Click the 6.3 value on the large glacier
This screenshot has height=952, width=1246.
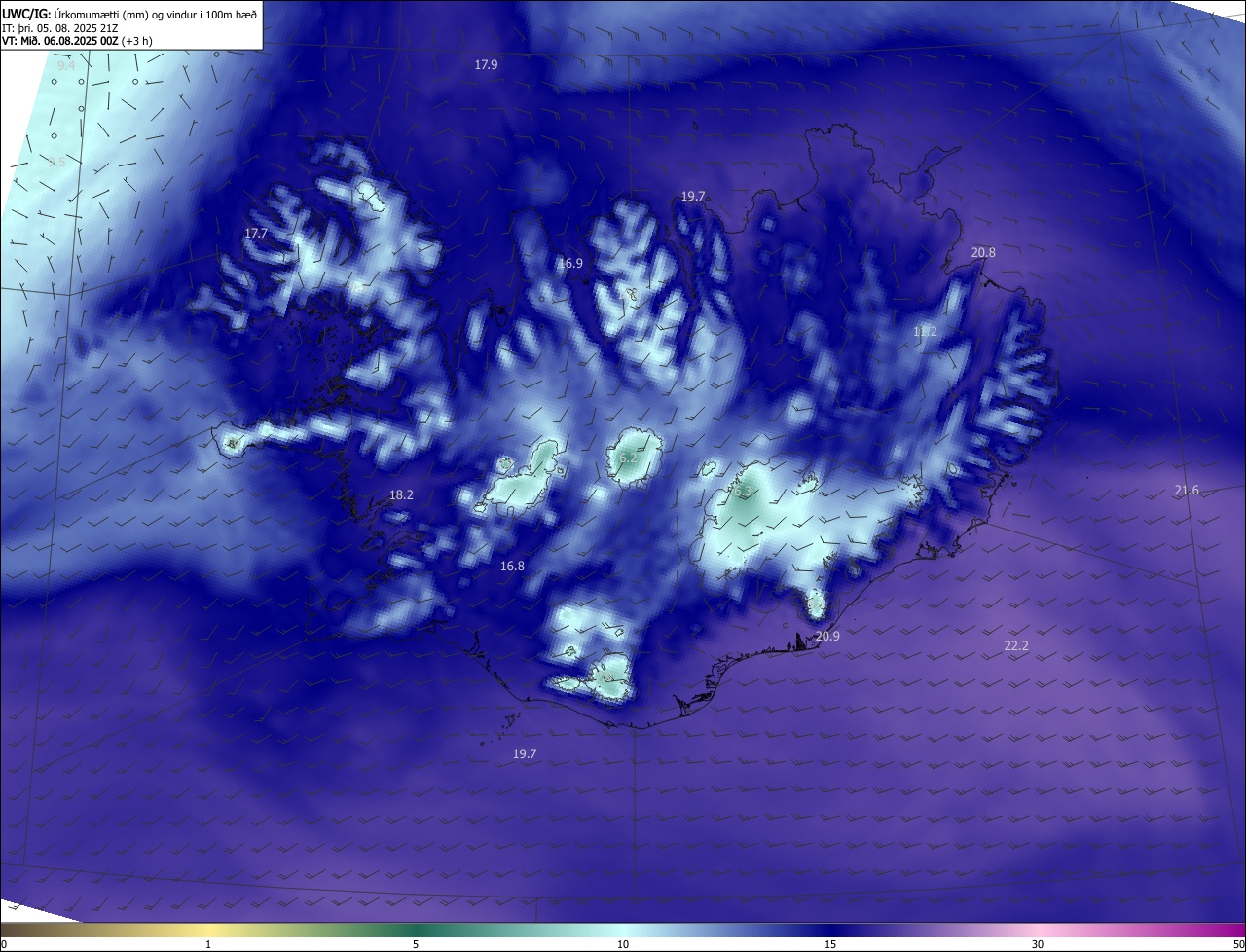pos(743,492)
